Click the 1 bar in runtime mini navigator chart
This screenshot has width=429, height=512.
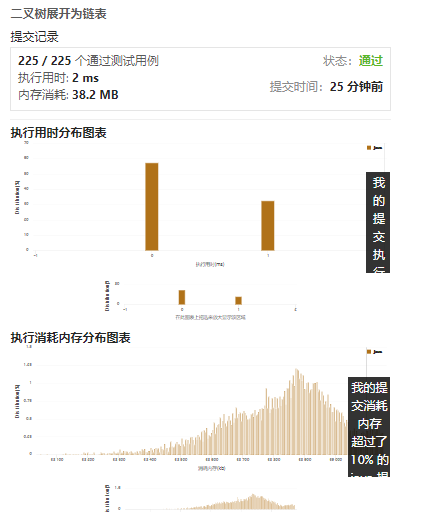click(238, 301)
